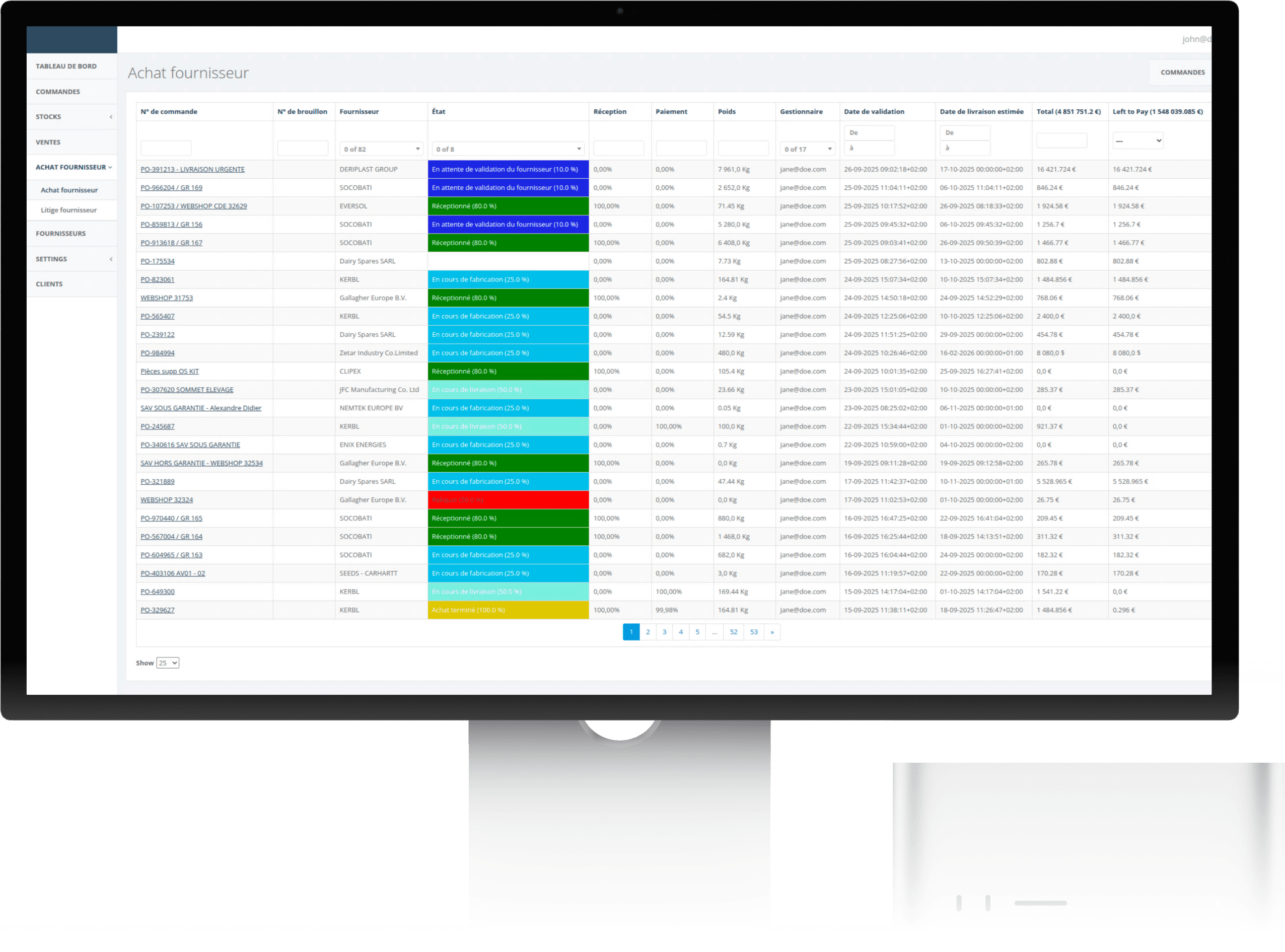1285x952 pixels.
Task: Change the Show rows-per-page selector
Action: pyautogui.click(x=168, y=664)
